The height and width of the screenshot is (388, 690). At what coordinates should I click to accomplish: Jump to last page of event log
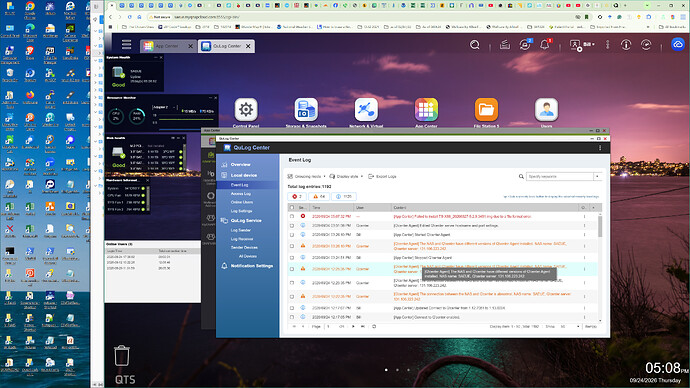363,327
